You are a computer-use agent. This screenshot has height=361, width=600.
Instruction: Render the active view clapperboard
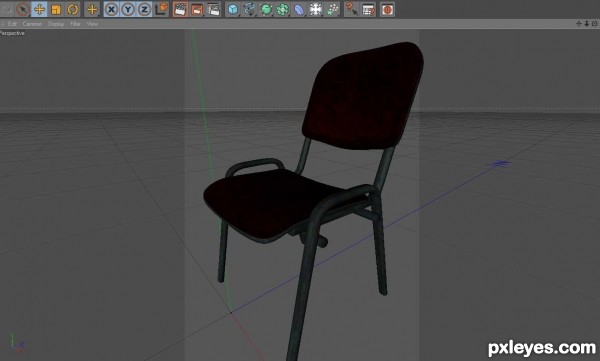(x=180, y=9)
